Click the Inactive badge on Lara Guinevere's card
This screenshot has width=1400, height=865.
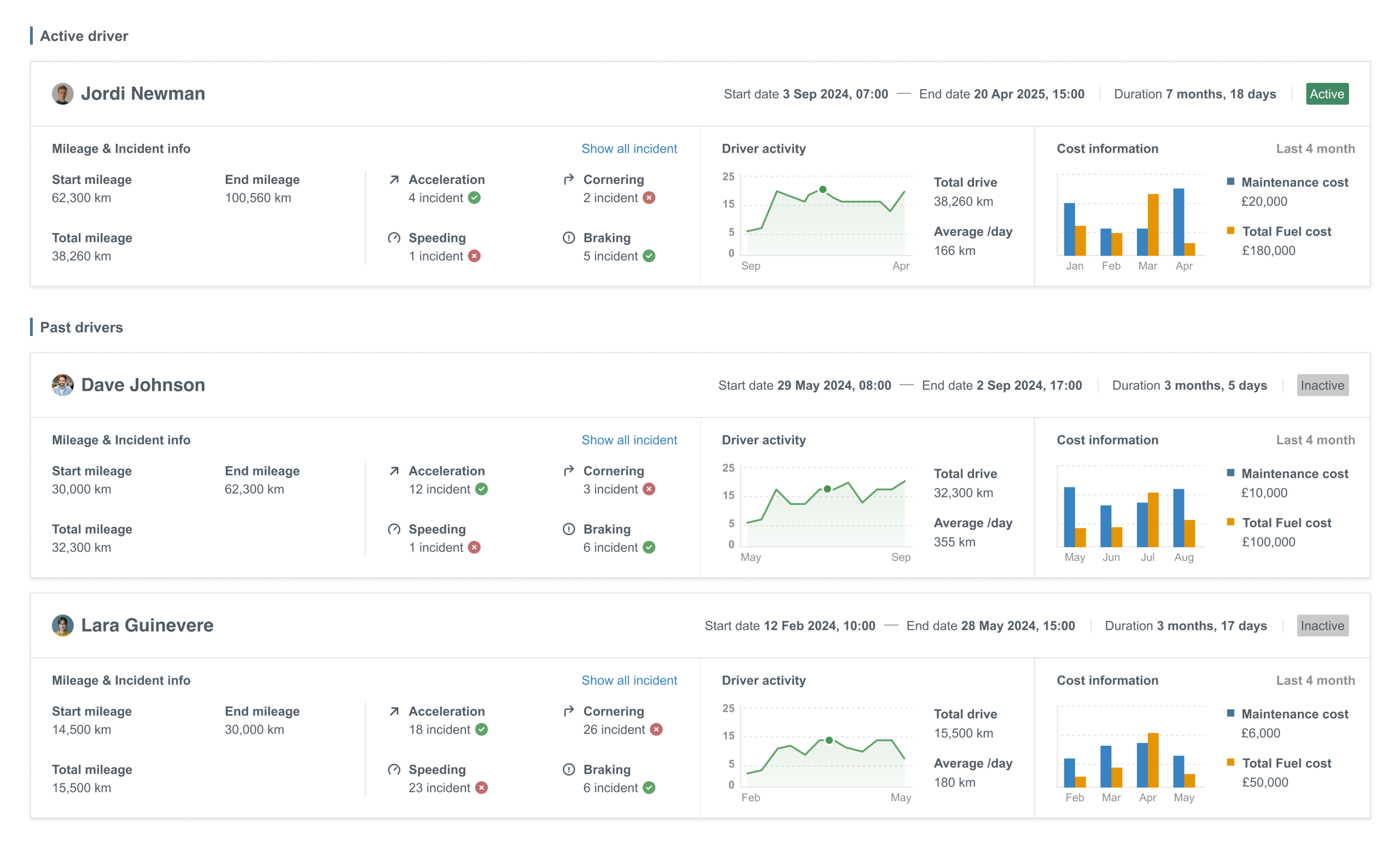1322,625
